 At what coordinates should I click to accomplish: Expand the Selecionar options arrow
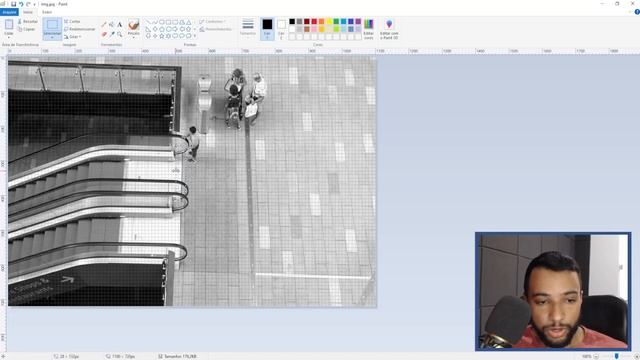click(x=52, y=37)
